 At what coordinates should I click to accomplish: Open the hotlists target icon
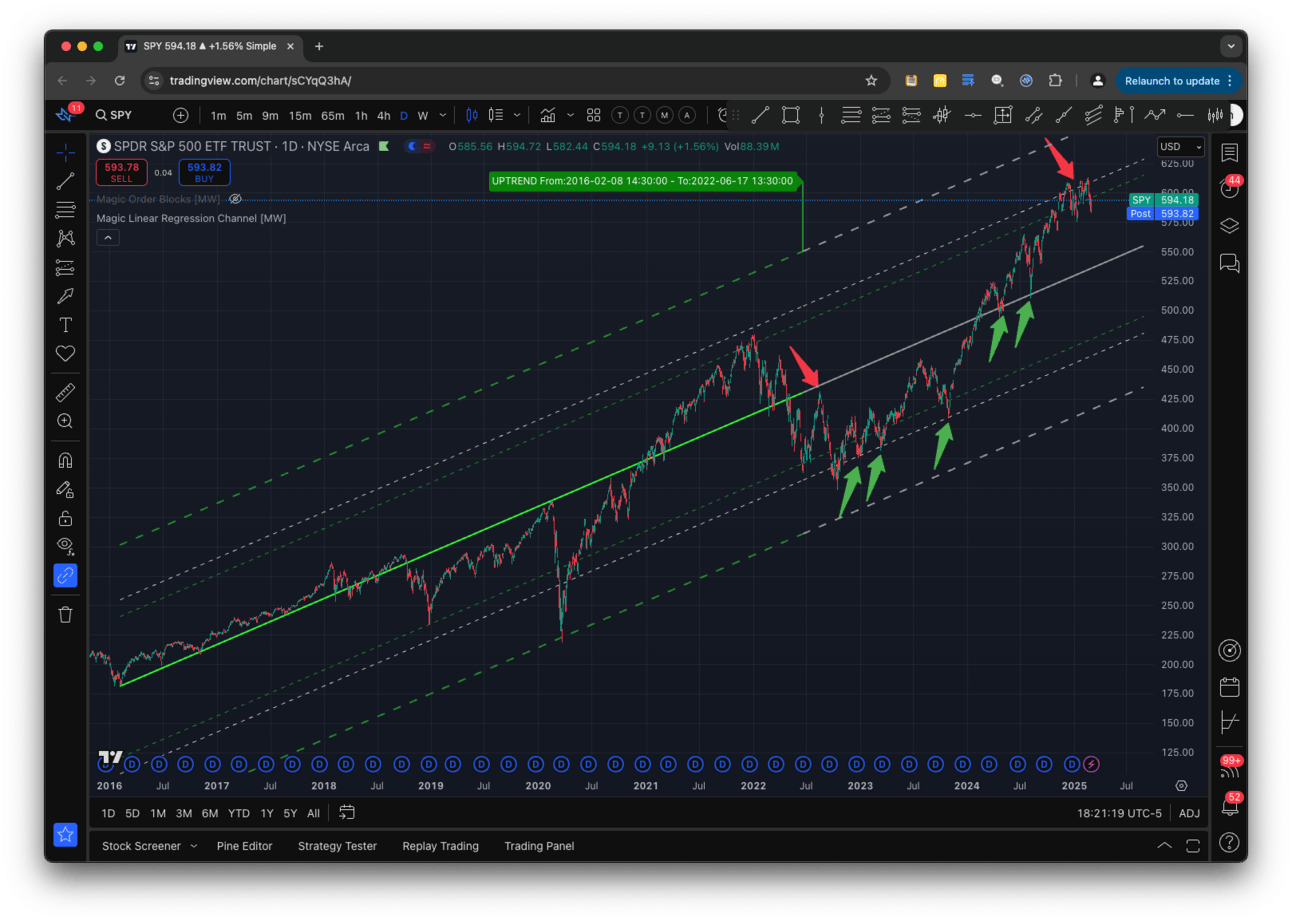coord(1230,651)
